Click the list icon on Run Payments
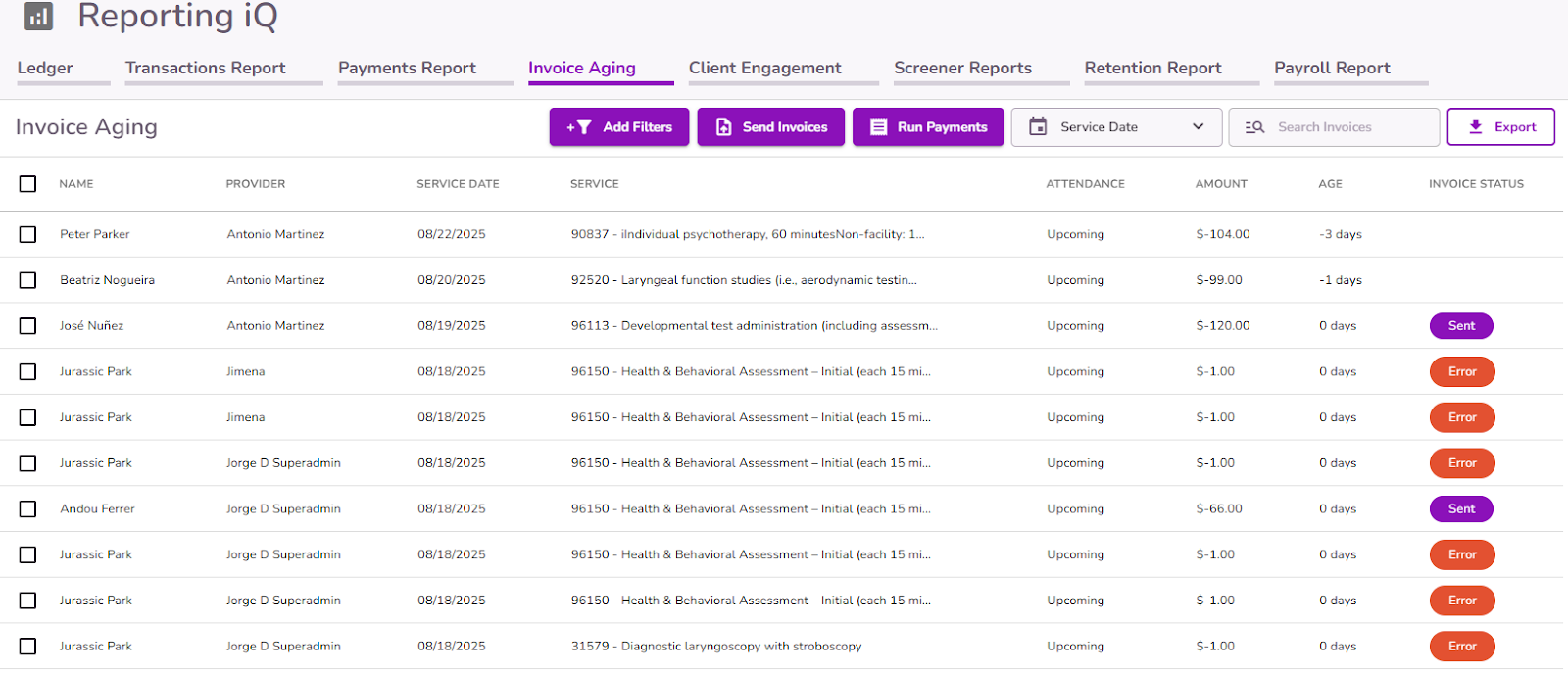The image size is (1568, 673). [x=879, y=127]
